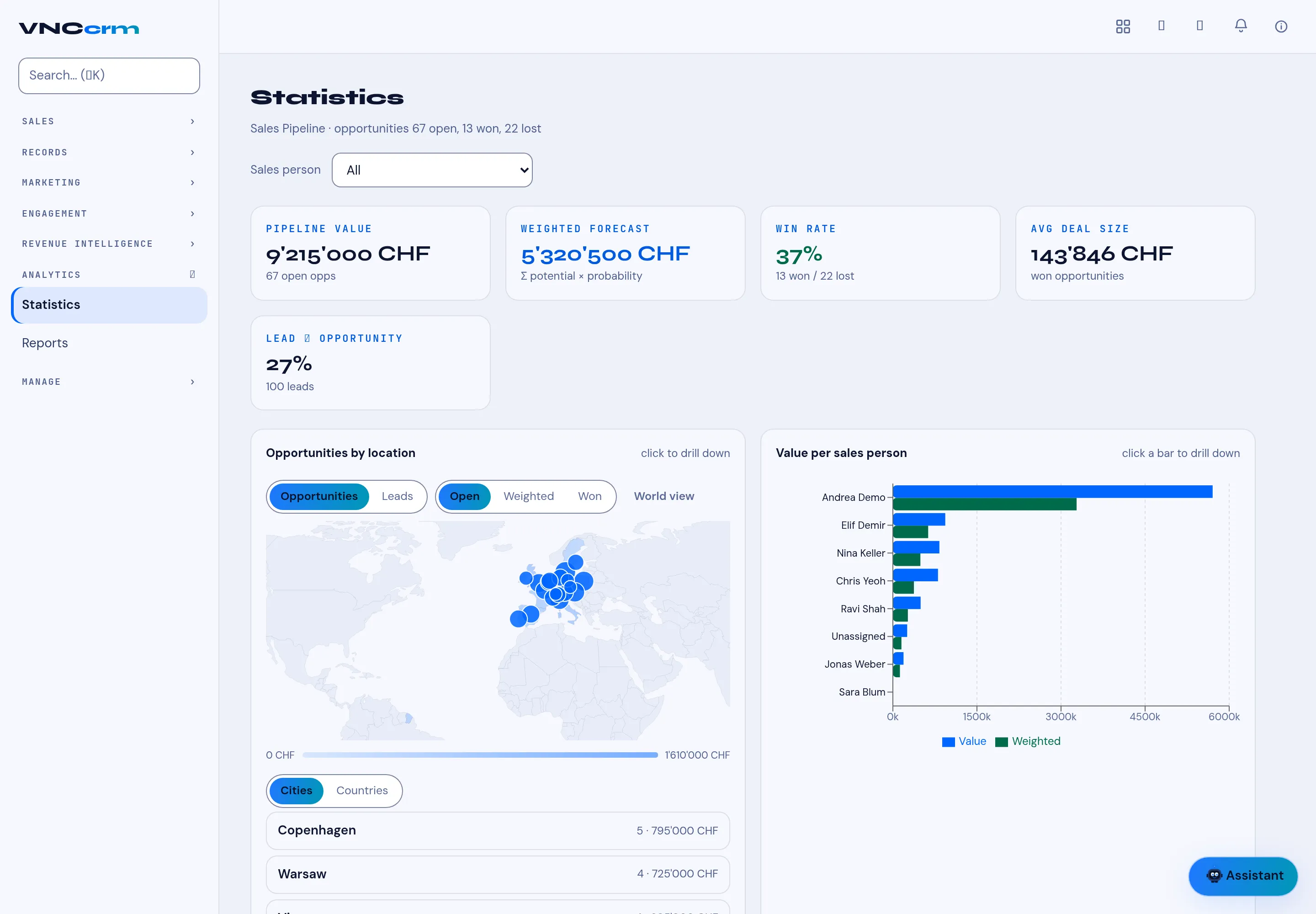1316x914 pixels.
Task: Toggle the Value legend swatch
Action: click(x=948, y=742)
